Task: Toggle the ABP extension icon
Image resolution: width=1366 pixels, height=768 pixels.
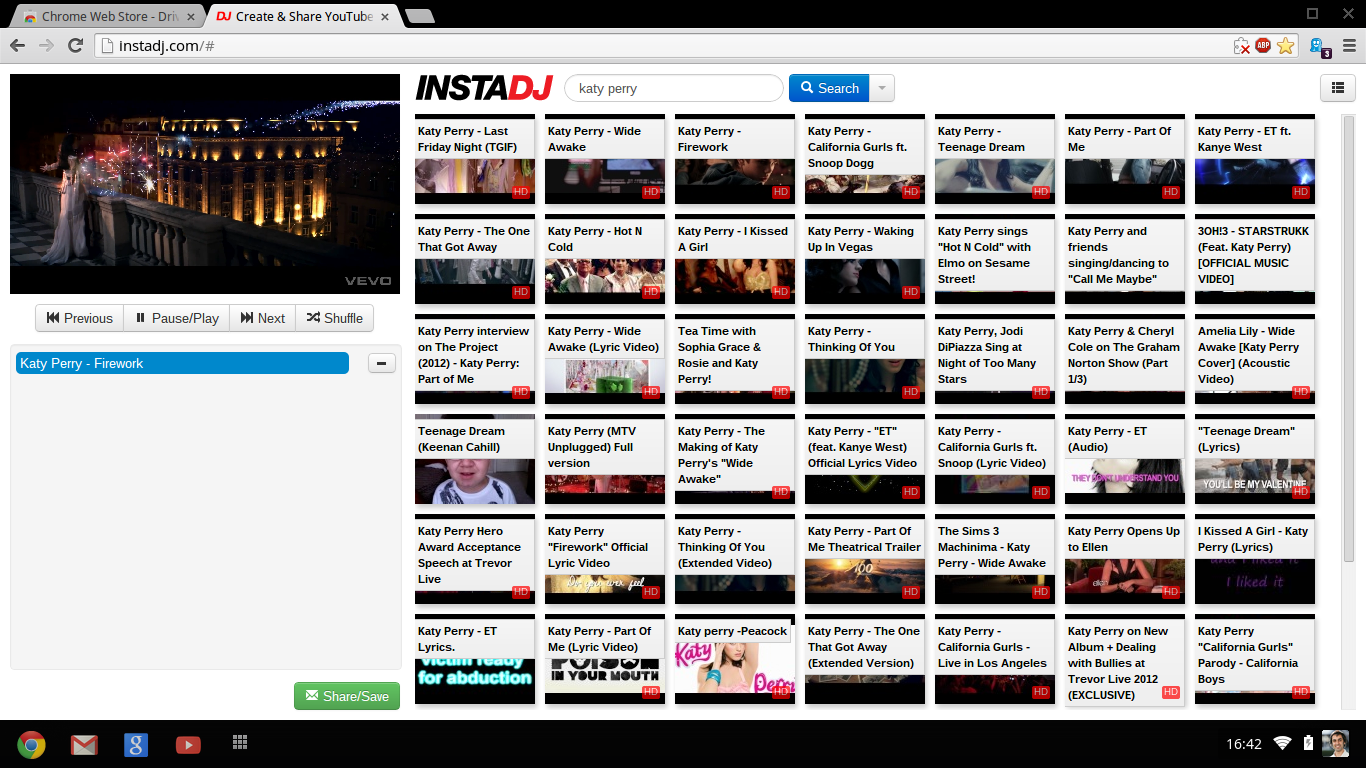Action: point(1264,45)
